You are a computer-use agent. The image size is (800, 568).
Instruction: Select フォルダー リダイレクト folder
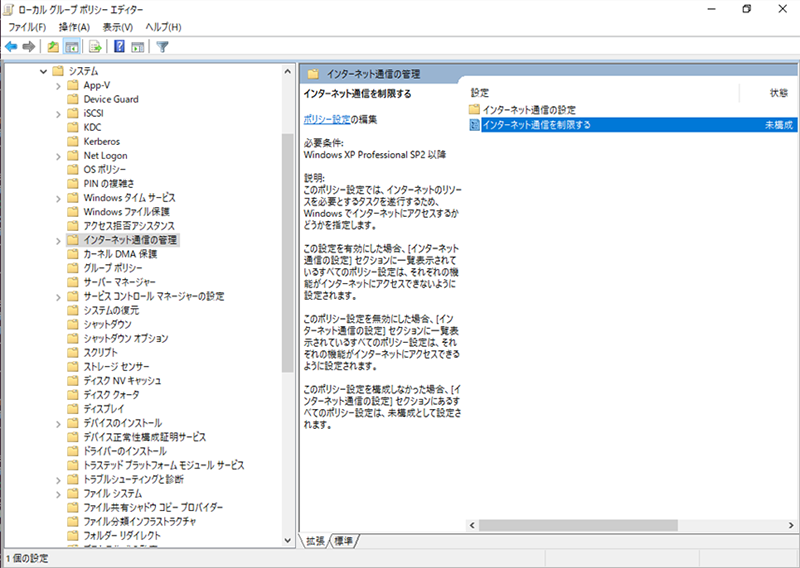click(122, 535)
